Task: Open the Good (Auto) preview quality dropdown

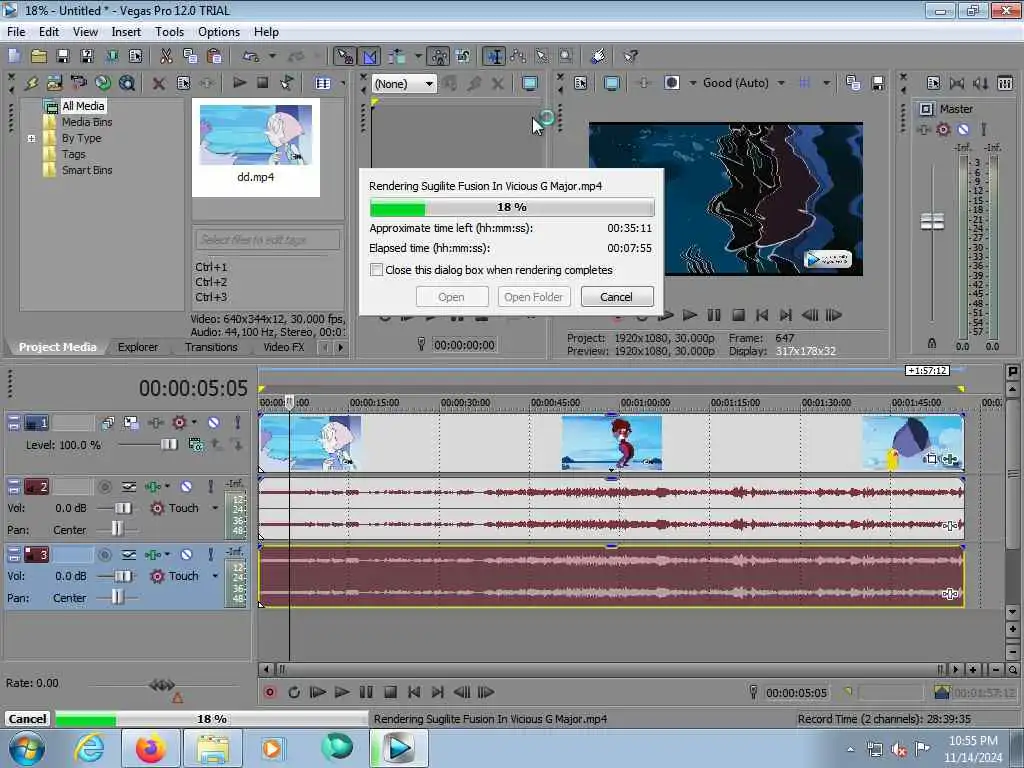Action: click(781, 83)
